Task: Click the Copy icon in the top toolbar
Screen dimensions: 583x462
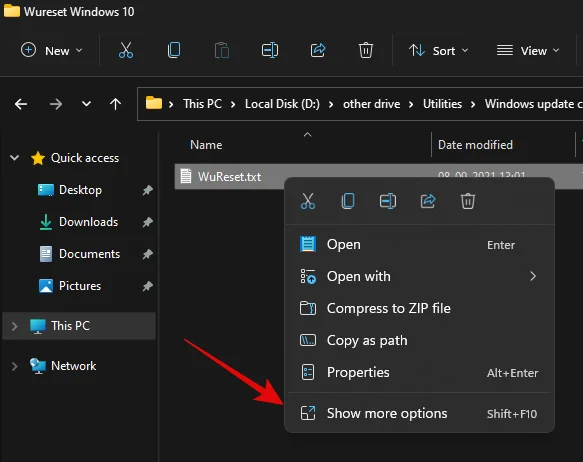Action: (174, 50)
